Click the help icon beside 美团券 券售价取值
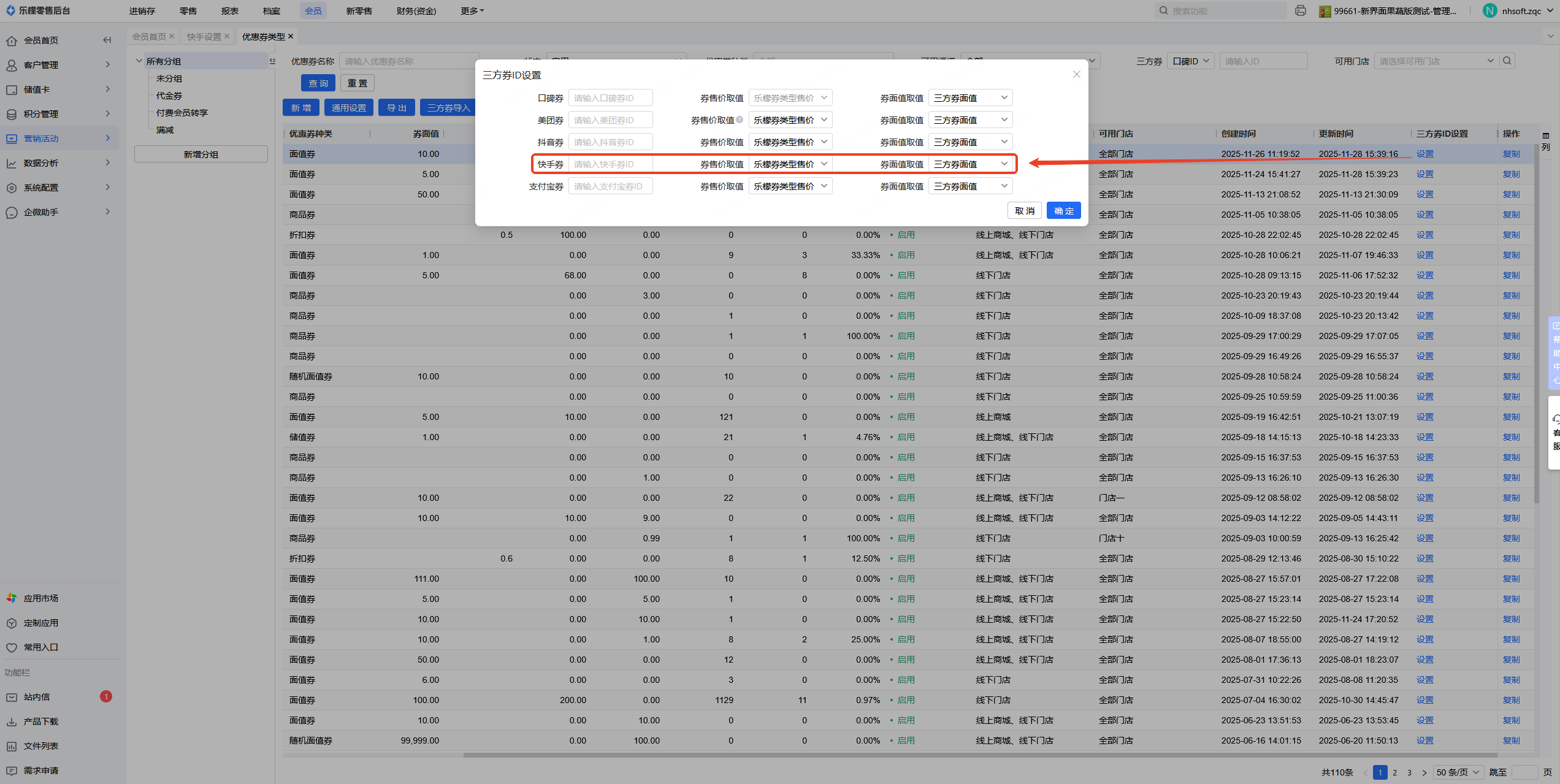Screen dimensions: 1560x784 (740, 120)
